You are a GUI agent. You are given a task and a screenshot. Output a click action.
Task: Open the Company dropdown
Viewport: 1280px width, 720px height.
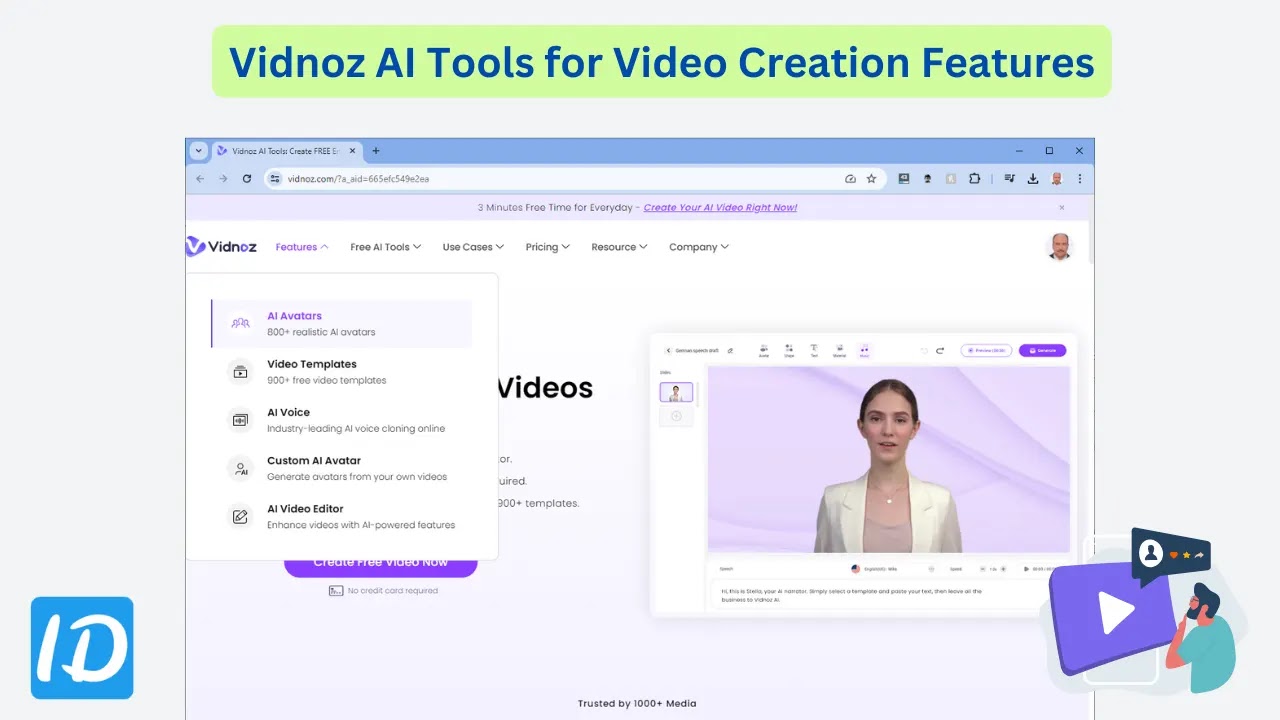coord(699,247)
